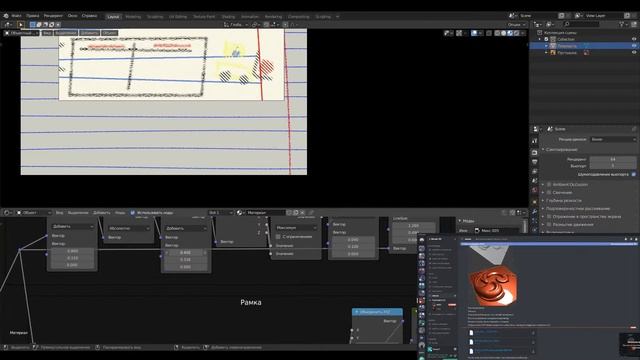
Task: Open Object properties tab
Action: (535, 202)
